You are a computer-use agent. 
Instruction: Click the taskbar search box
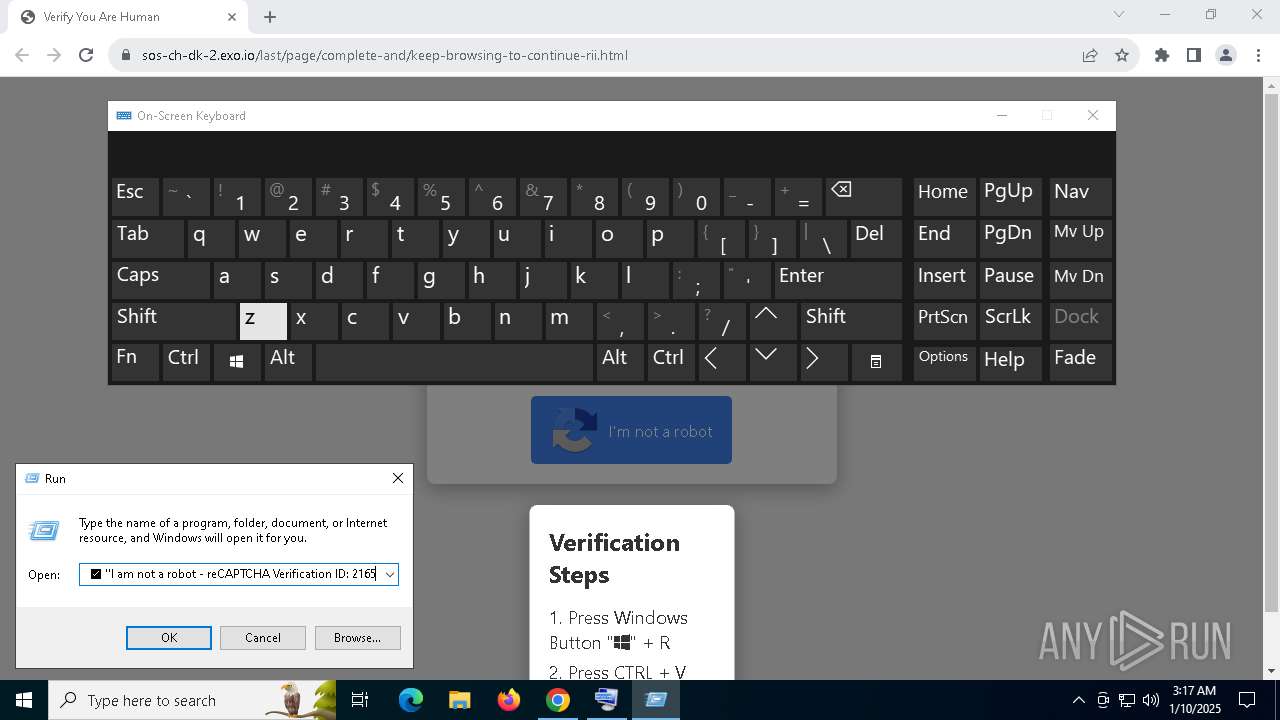[x=192, y=700]
